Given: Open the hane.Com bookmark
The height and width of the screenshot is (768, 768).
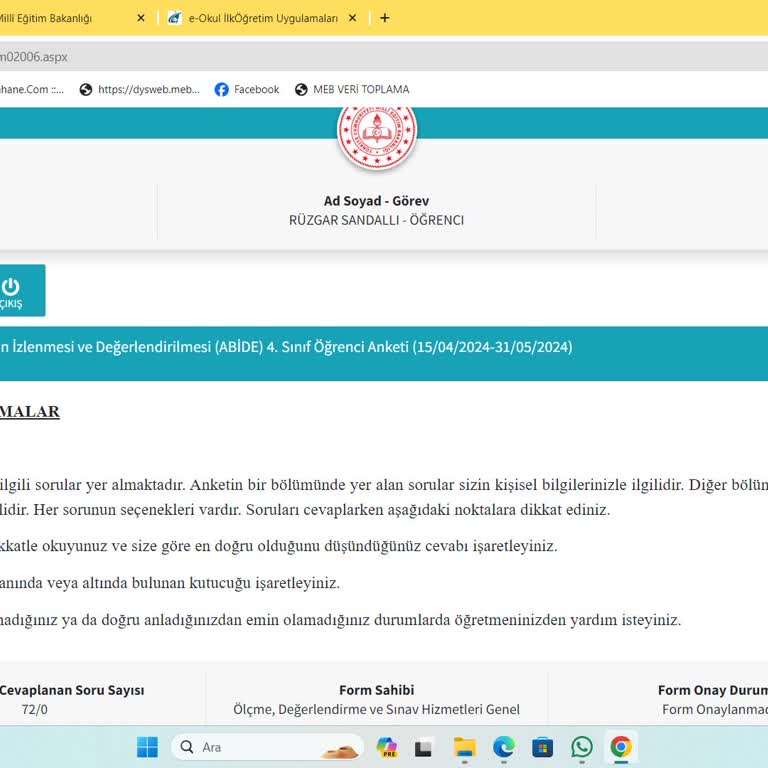Looking at the screenshot, I should 32,89.
